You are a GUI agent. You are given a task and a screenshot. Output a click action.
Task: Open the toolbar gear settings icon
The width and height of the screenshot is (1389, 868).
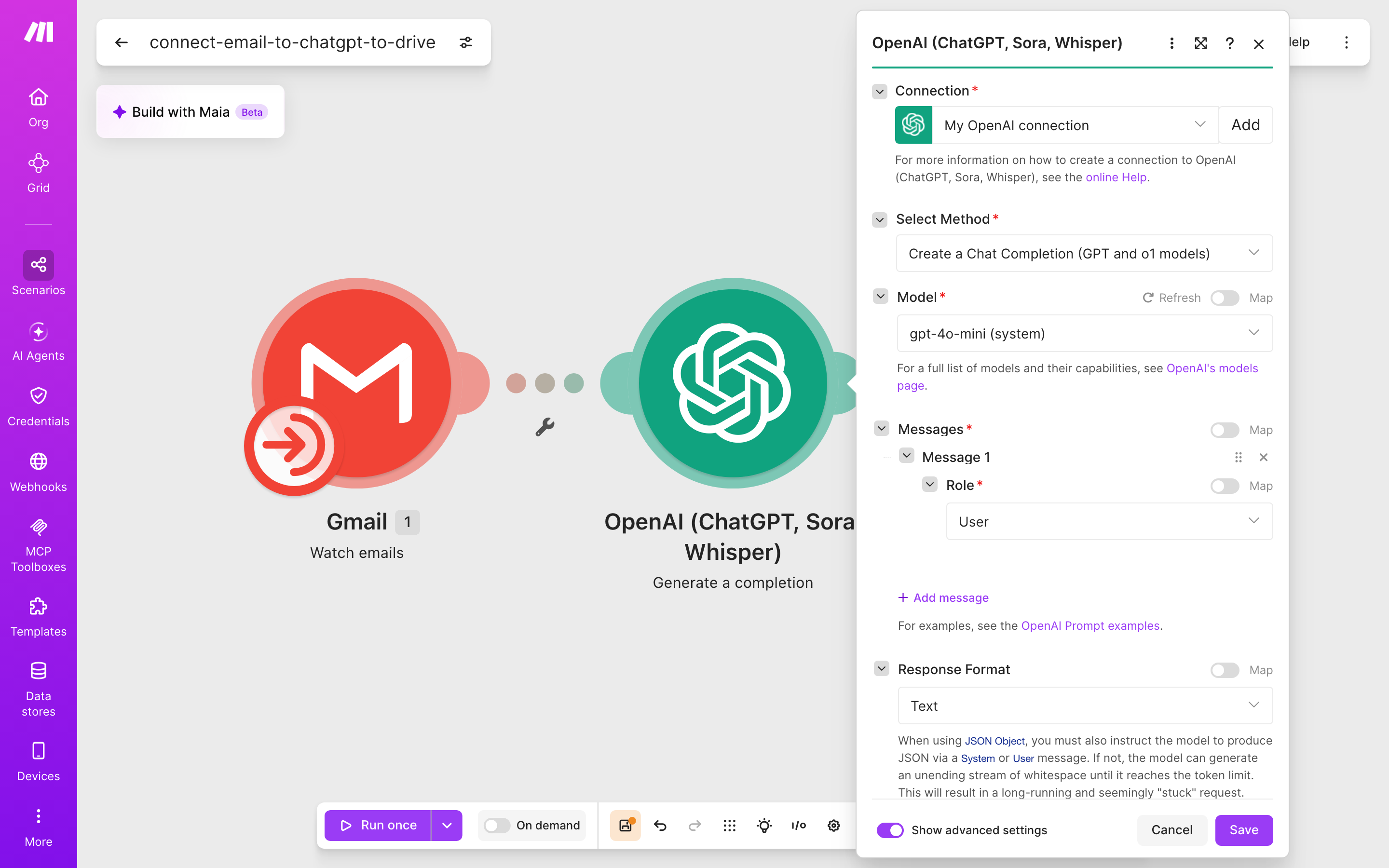(x=833, y=826)
